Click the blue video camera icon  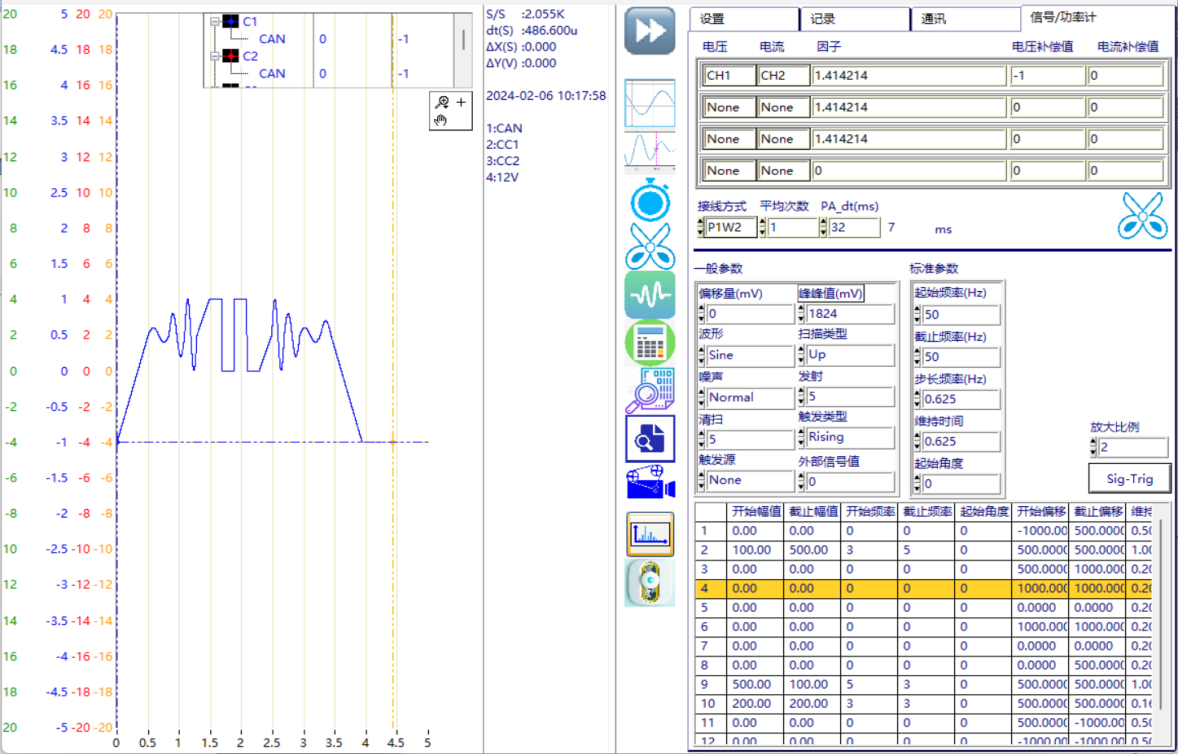[x=650, y=483]
